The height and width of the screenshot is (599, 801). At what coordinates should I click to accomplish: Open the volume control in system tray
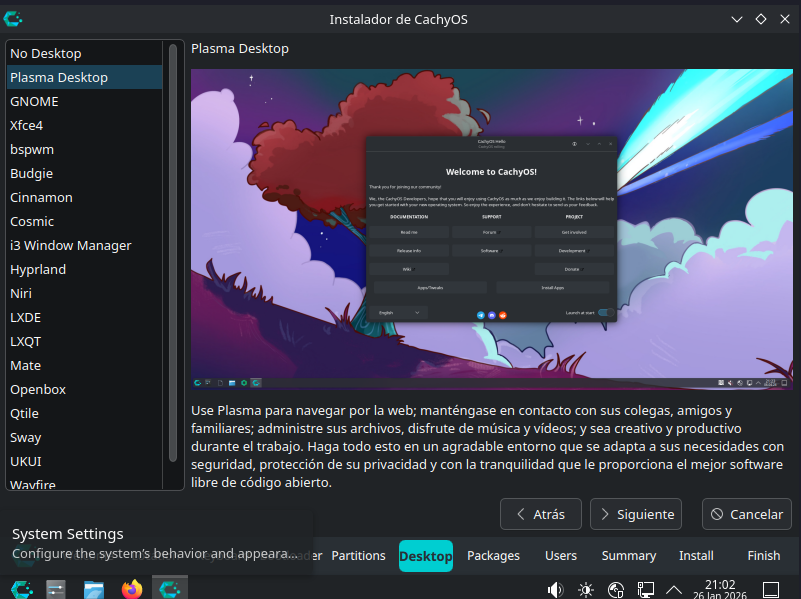click(555, 589)
